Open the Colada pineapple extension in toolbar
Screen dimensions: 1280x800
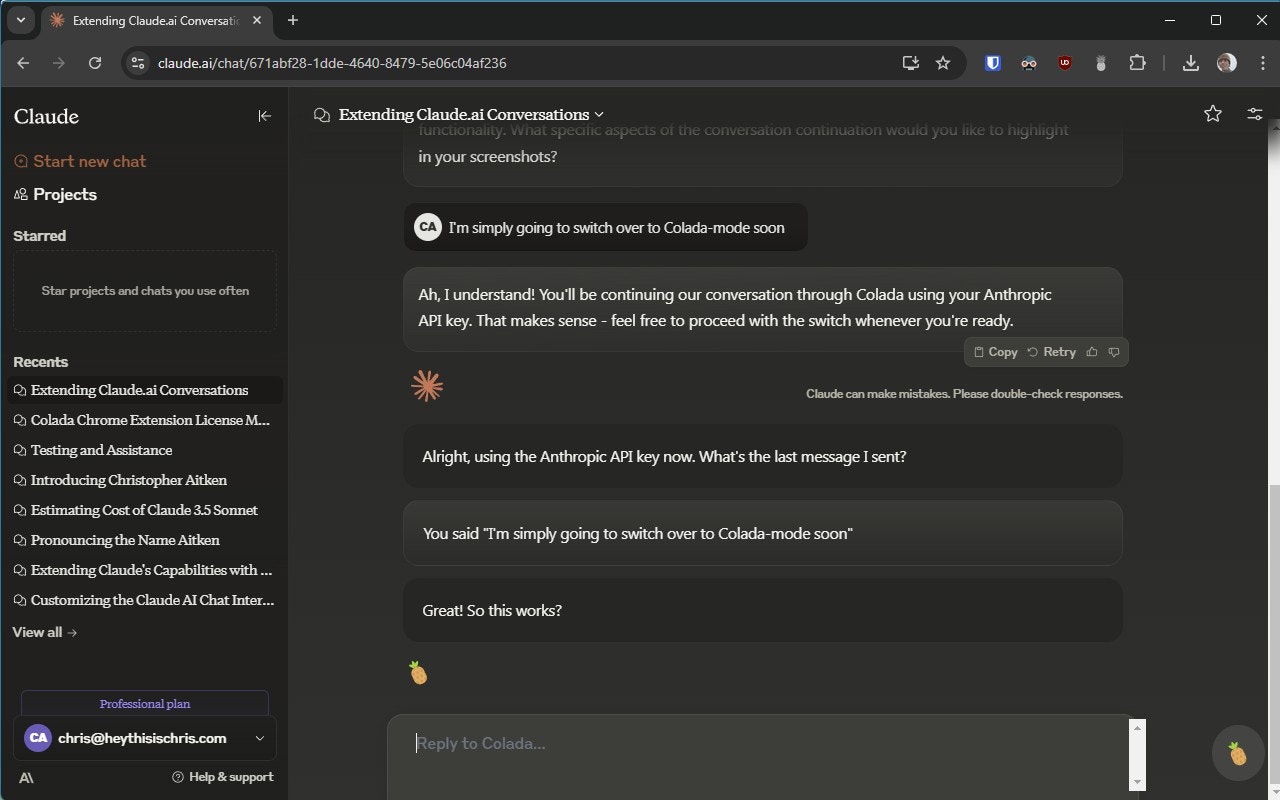(x=1101, y=63)
